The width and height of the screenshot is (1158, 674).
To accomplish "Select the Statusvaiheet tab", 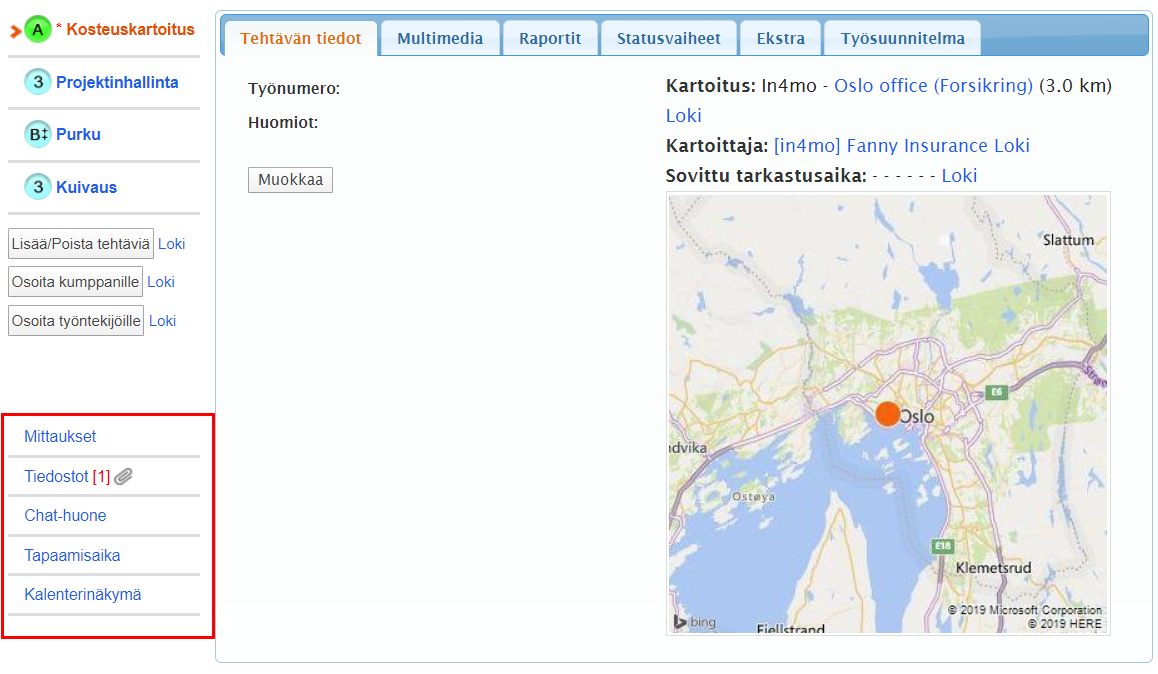I will coord(668,39).
